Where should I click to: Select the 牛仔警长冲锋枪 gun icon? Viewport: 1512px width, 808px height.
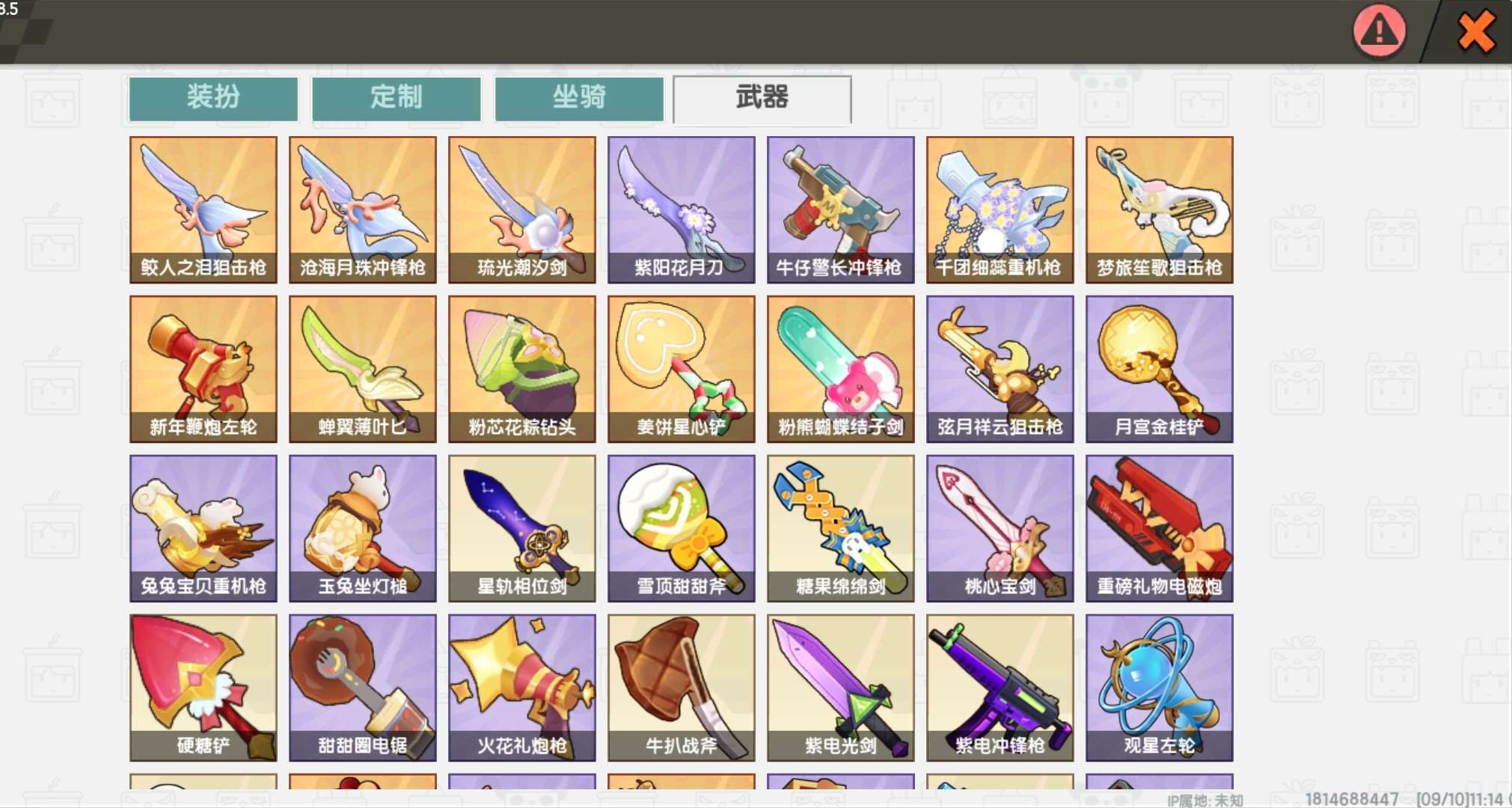tap(841, 209)
